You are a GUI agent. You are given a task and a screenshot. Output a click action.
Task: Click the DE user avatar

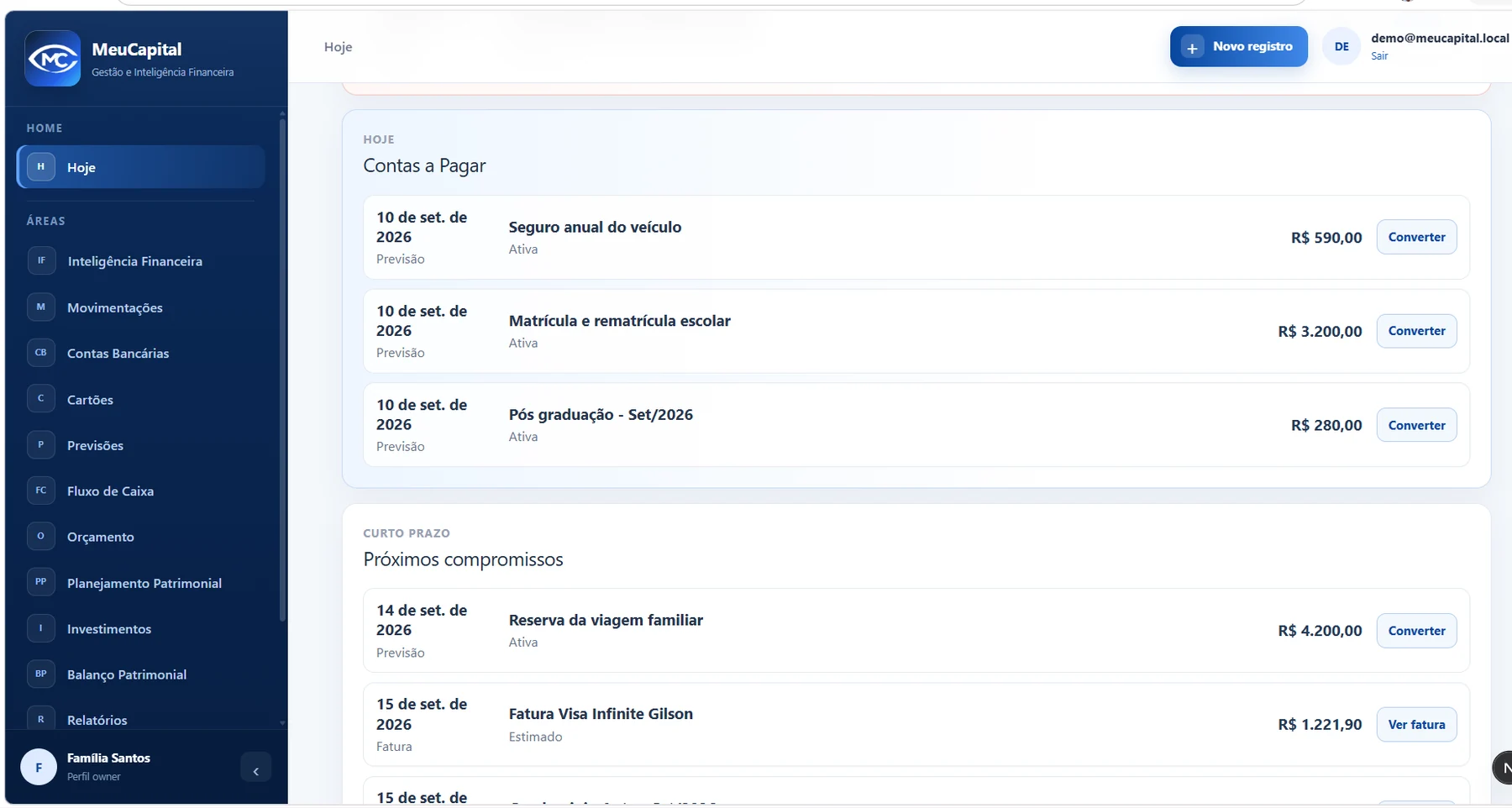click(x=1341, y=46)
